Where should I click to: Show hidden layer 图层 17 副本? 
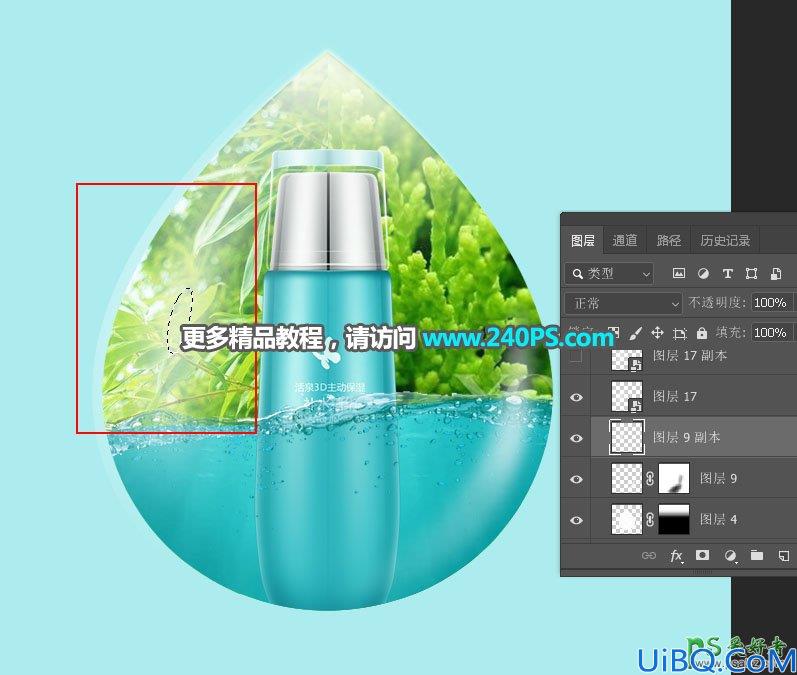[x=576, y=356]
